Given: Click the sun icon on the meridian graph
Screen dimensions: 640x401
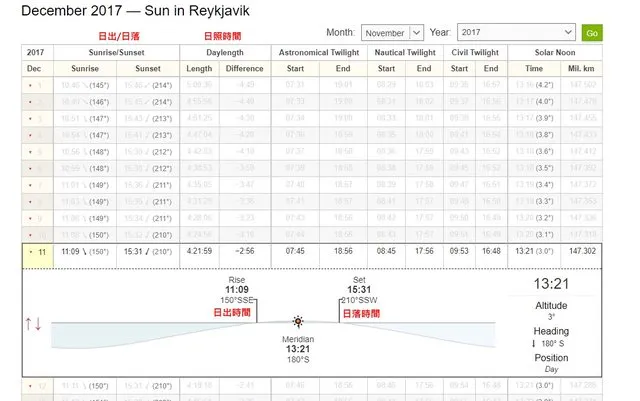Looking at the screenshot, I should click(x=298, y=322).
